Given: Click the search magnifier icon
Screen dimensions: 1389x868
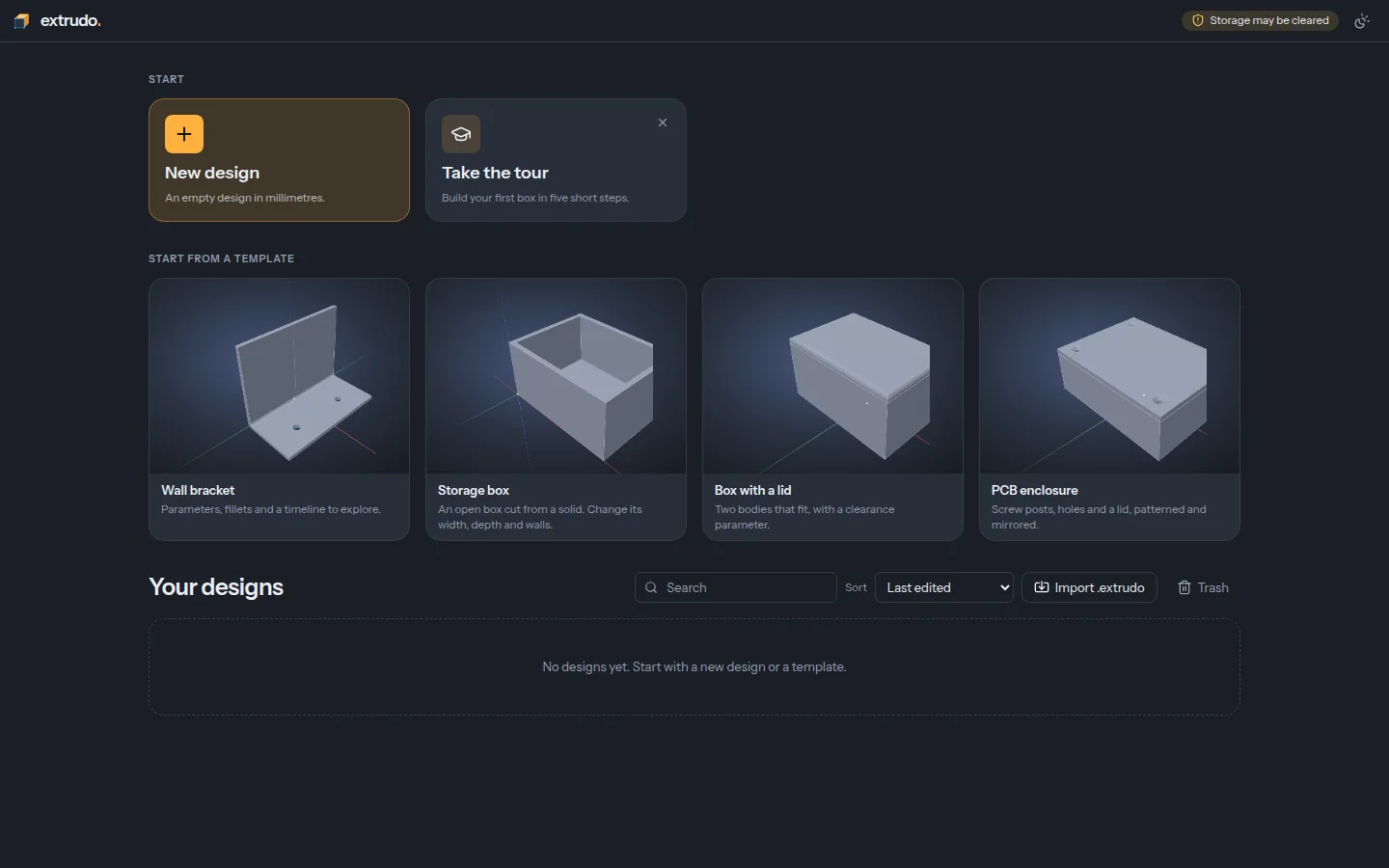Looking at the screenshot, I should [651, 587].
